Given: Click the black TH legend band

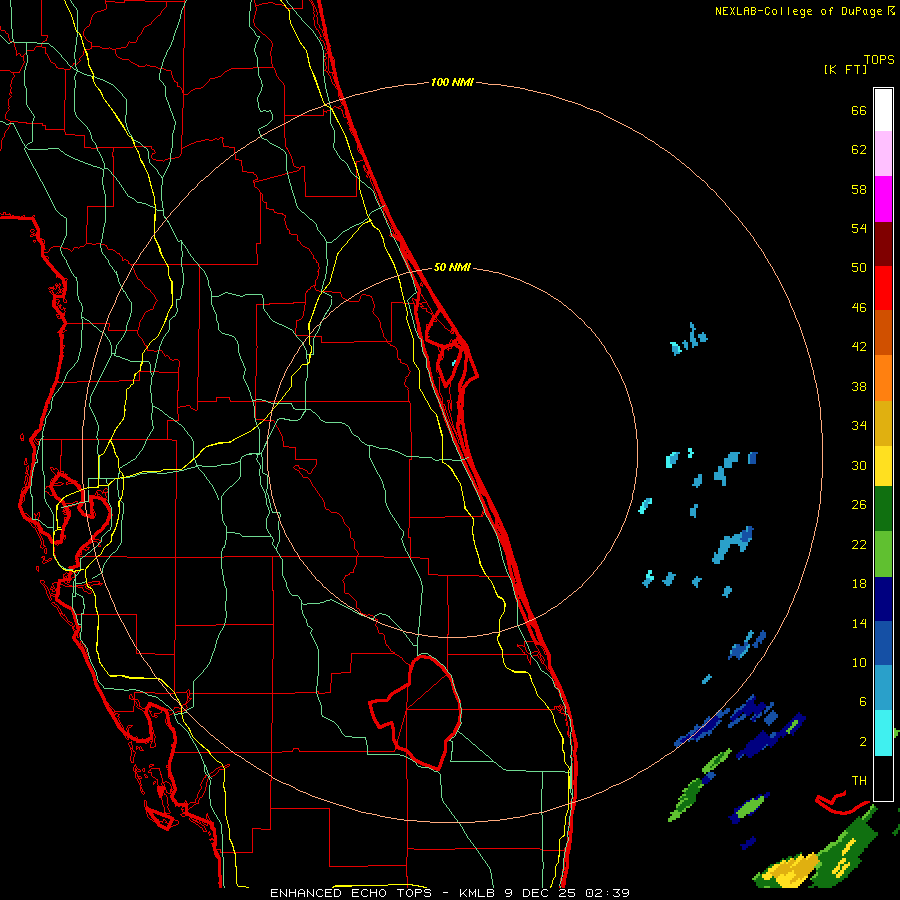Looking at the screenshot, I should 883,778.
